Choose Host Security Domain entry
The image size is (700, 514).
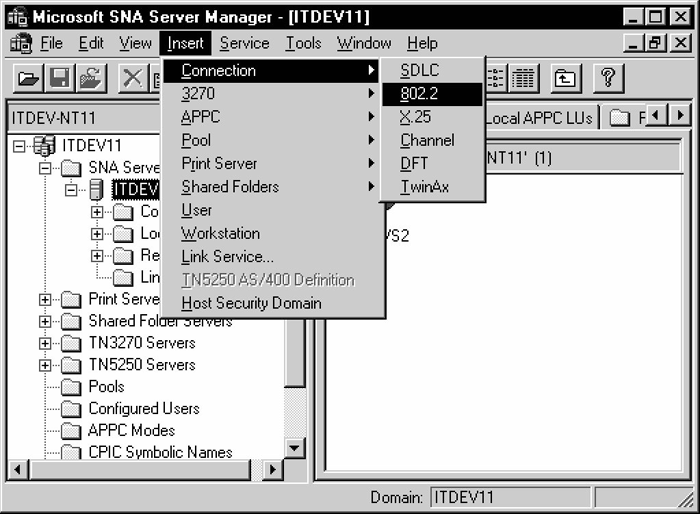pyautogui.click(x=251, y=302)
